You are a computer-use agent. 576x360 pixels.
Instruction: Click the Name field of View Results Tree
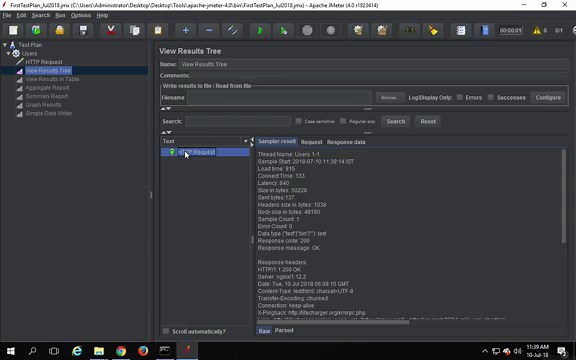click(374, 64)
